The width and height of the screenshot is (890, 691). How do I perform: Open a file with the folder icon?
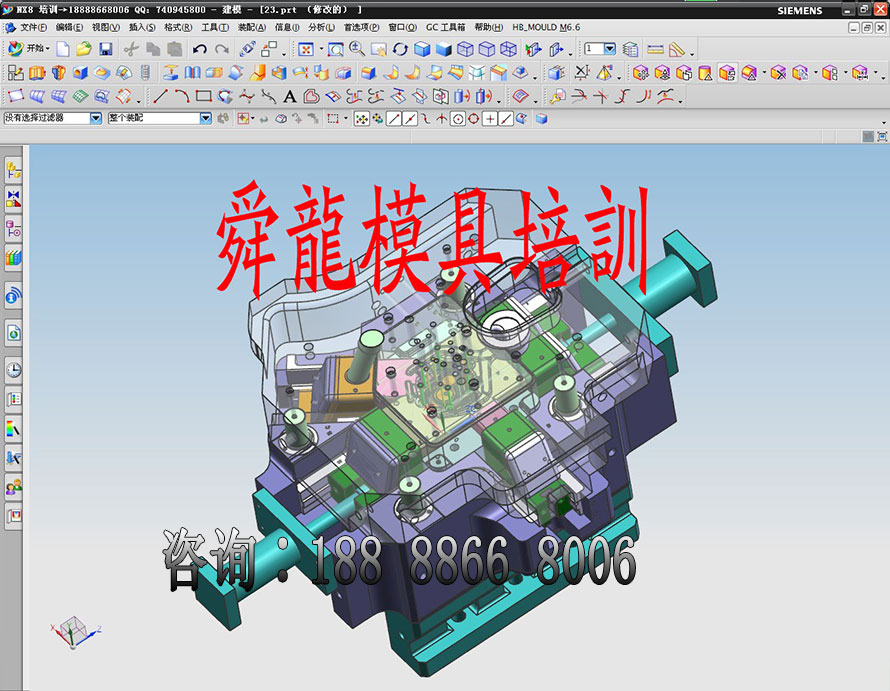pos(84,49)
